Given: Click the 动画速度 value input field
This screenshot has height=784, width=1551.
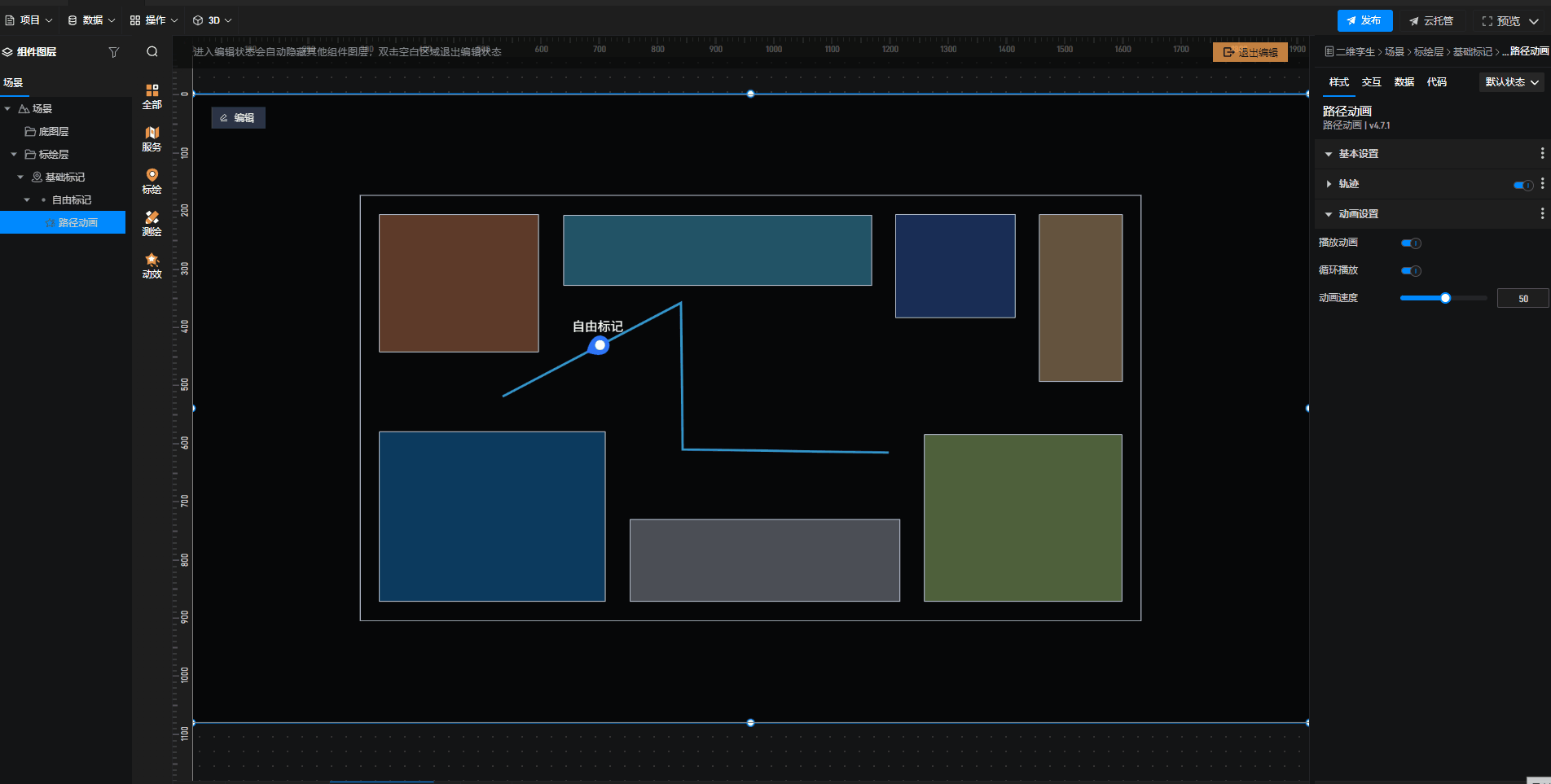Looking at the screenshot, I should click(x=1522, y=299).
